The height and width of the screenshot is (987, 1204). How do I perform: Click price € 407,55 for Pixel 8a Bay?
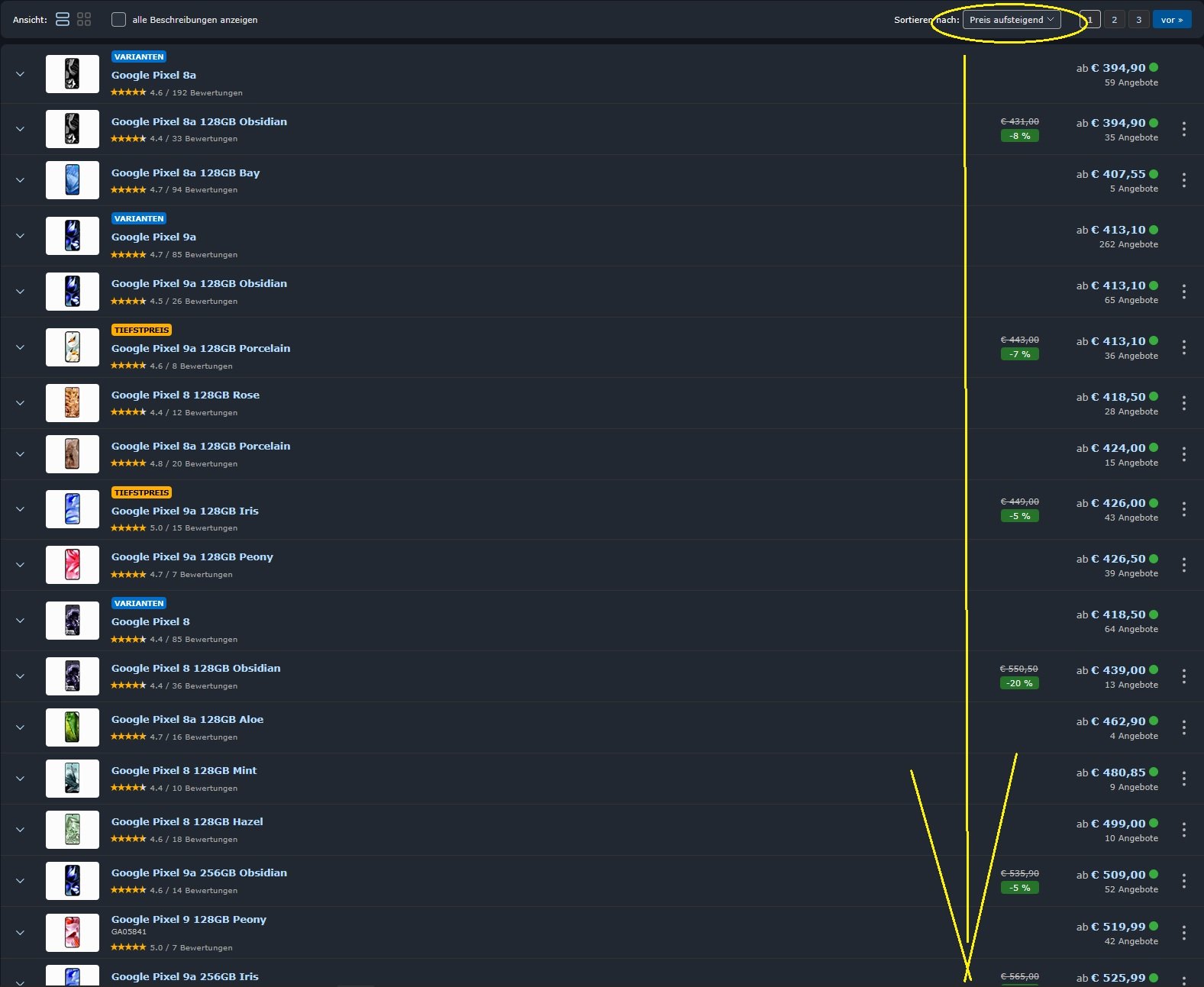point(1118,174)
